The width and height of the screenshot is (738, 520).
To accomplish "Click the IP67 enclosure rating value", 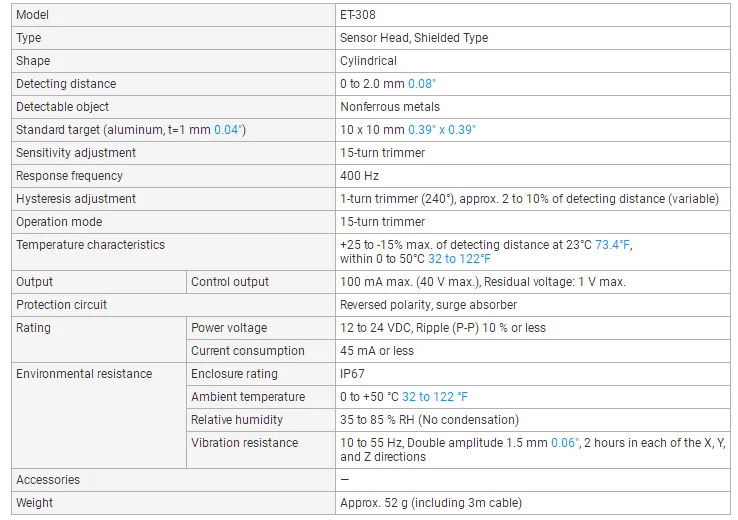I will click(x=352, y=374).
